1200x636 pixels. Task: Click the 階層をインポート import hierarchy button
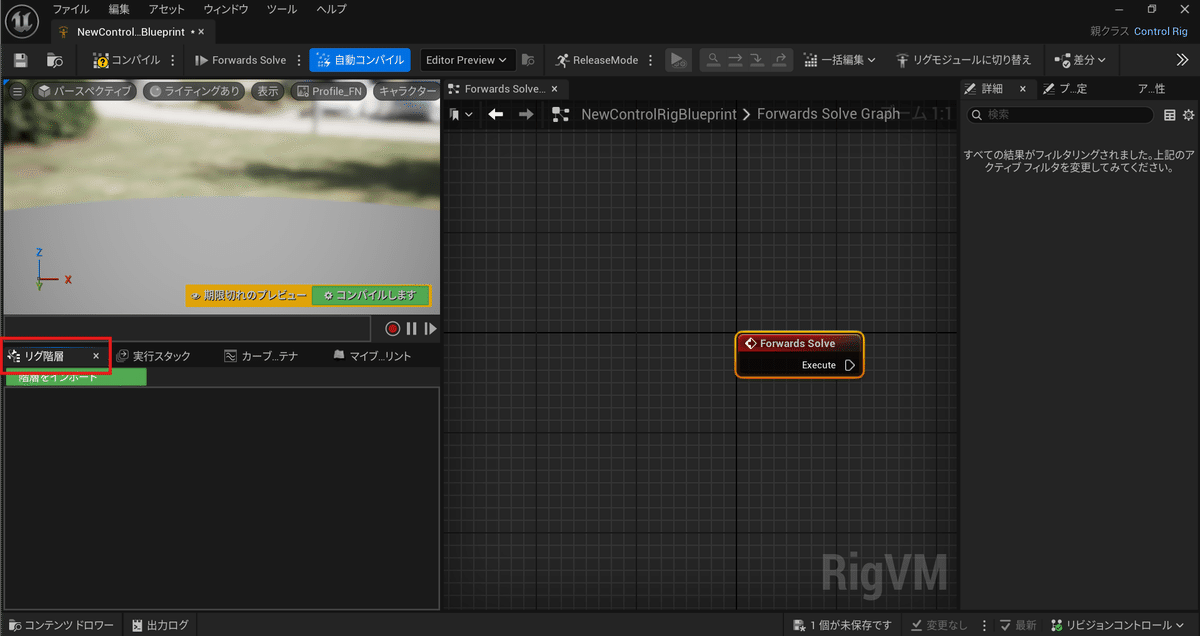pyautogui.click(x=76, y=377)
